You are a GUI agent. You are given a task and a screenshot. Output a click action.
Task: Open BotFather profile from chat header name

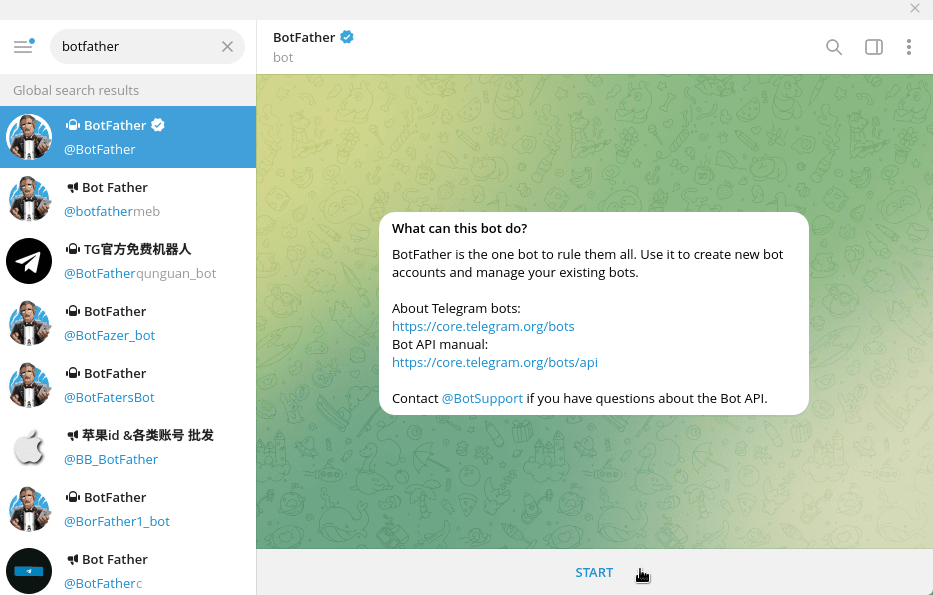(303, 37)
